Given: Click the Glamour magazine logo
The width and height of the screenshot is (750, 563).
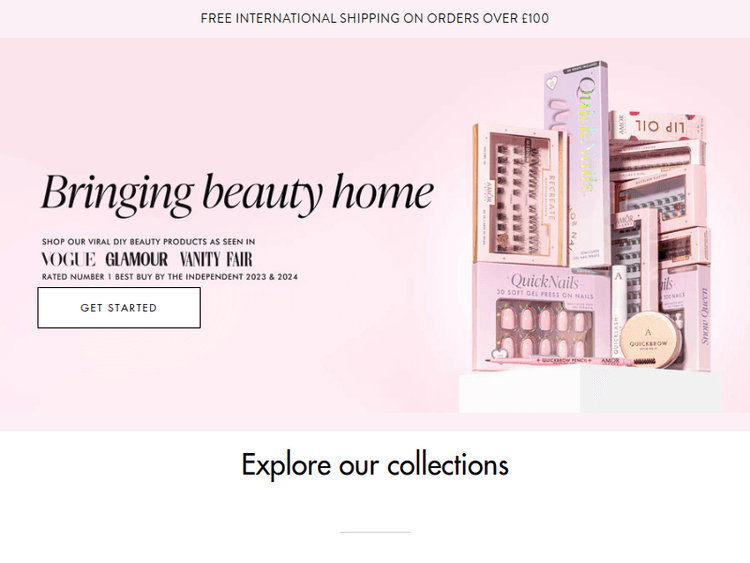Looking at the screenshot, I should 137,259.
